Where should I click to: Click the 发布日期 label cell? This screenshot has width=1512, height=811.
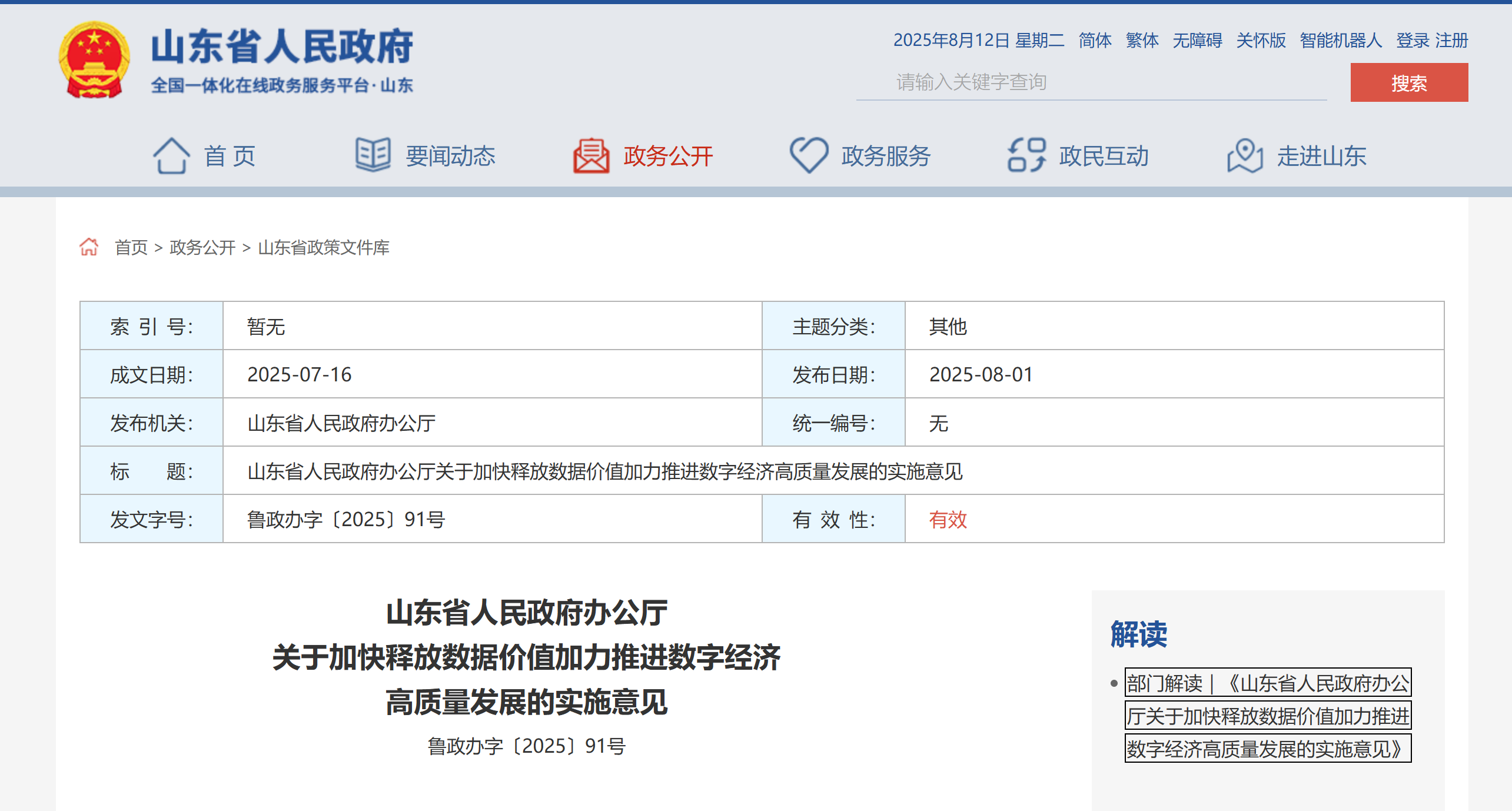pos(833,374)
